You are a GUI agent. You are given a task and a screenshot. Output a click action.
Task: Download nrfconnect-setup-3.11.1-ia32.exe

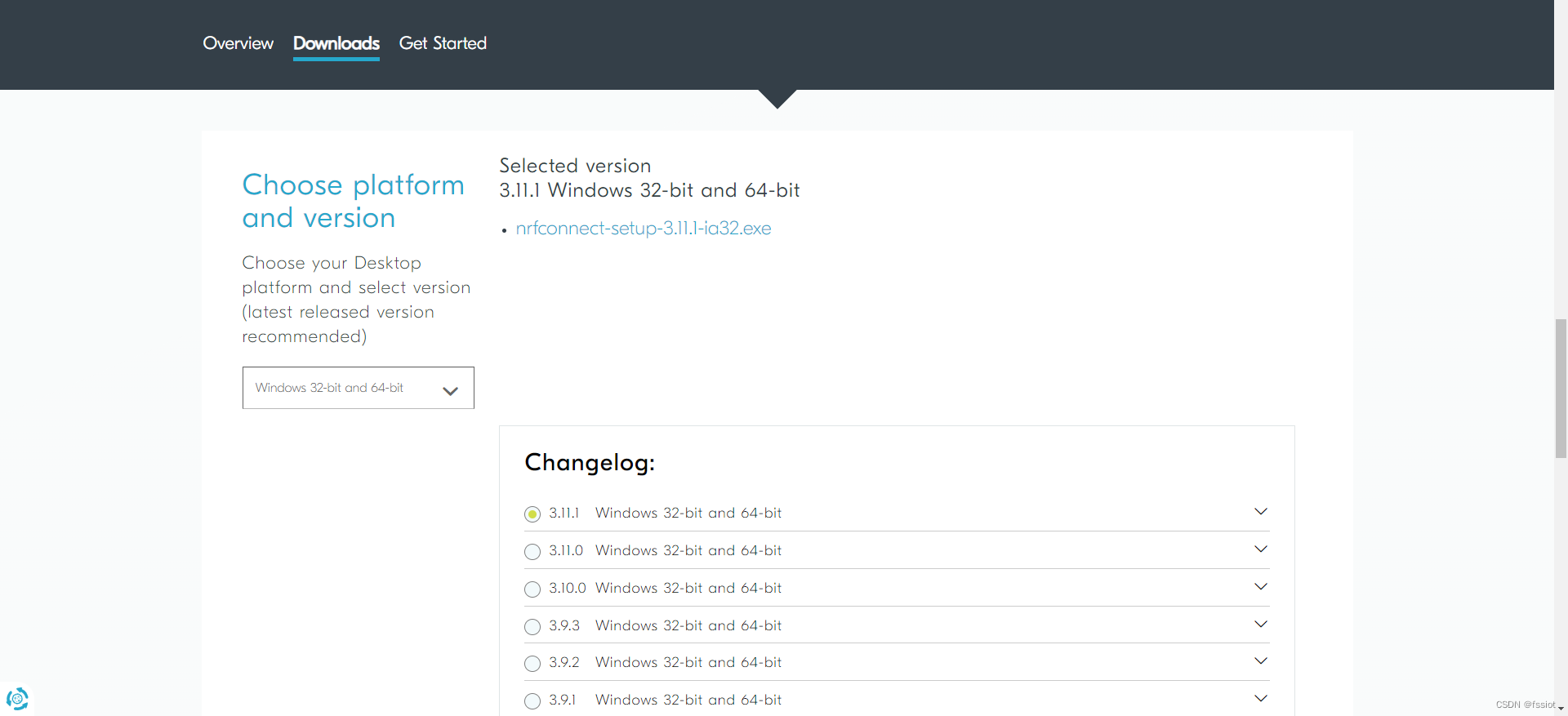644,229
